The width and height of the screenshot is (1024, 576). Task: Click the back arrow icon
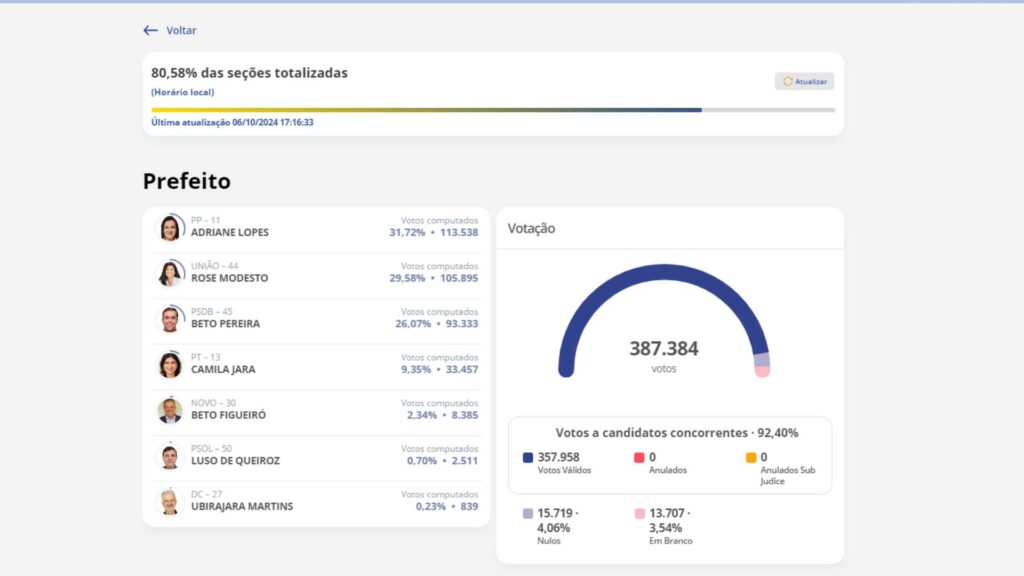click(x=150, y=31)
